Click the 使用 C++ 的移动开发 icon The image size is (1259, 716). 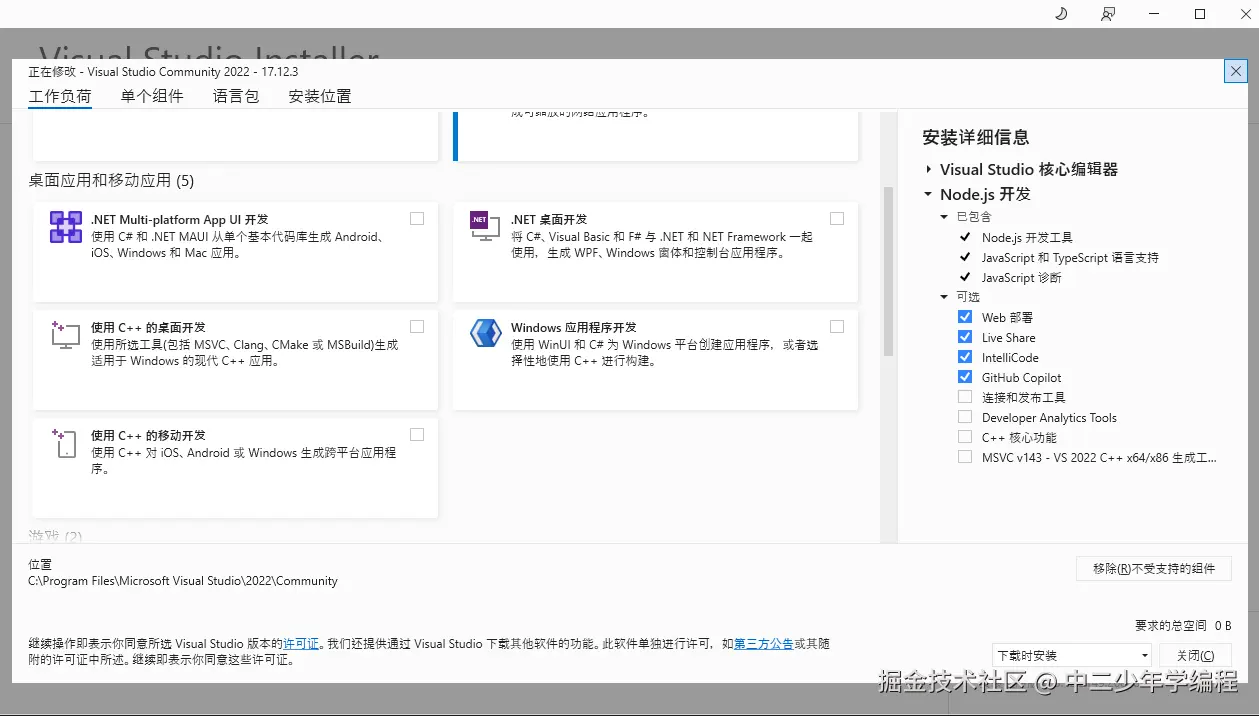tap(65, 443)
